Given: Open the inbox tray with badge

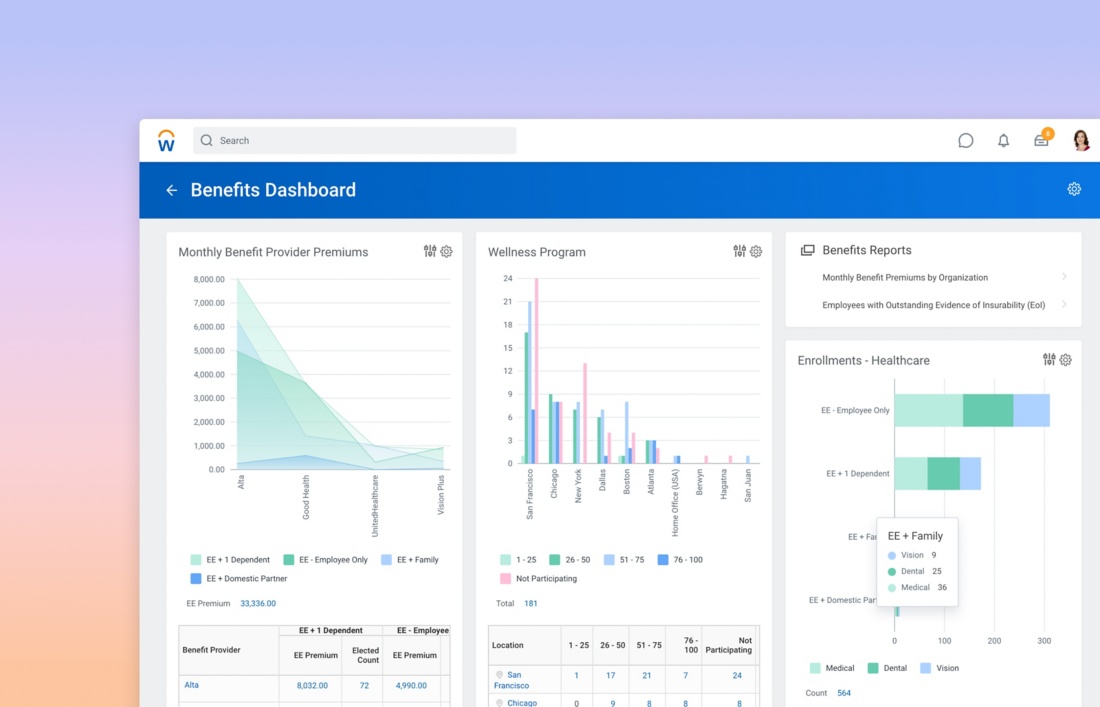Looking at the screenshot, I should [1041, 141].
